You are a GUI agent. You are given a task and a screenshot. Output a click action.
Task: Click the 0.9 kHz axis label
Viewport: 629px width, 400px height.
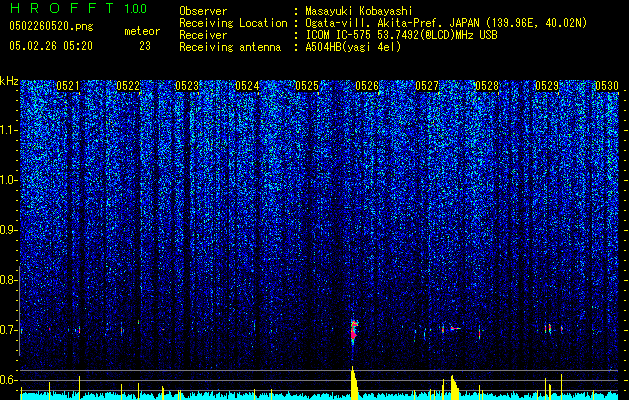[7, 230]
